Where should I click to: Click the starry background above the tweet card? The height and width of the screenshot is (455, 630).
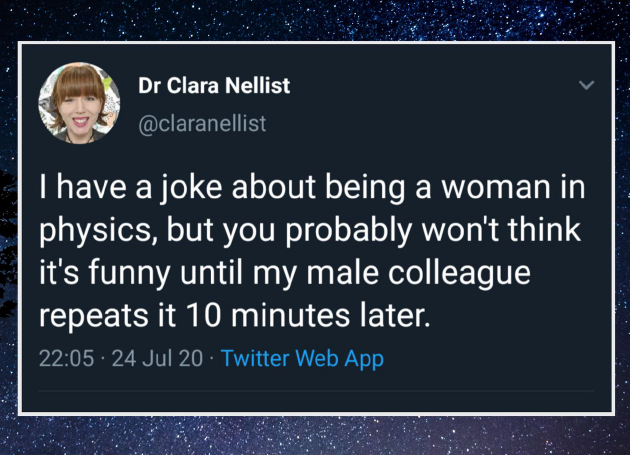(315, 20)
